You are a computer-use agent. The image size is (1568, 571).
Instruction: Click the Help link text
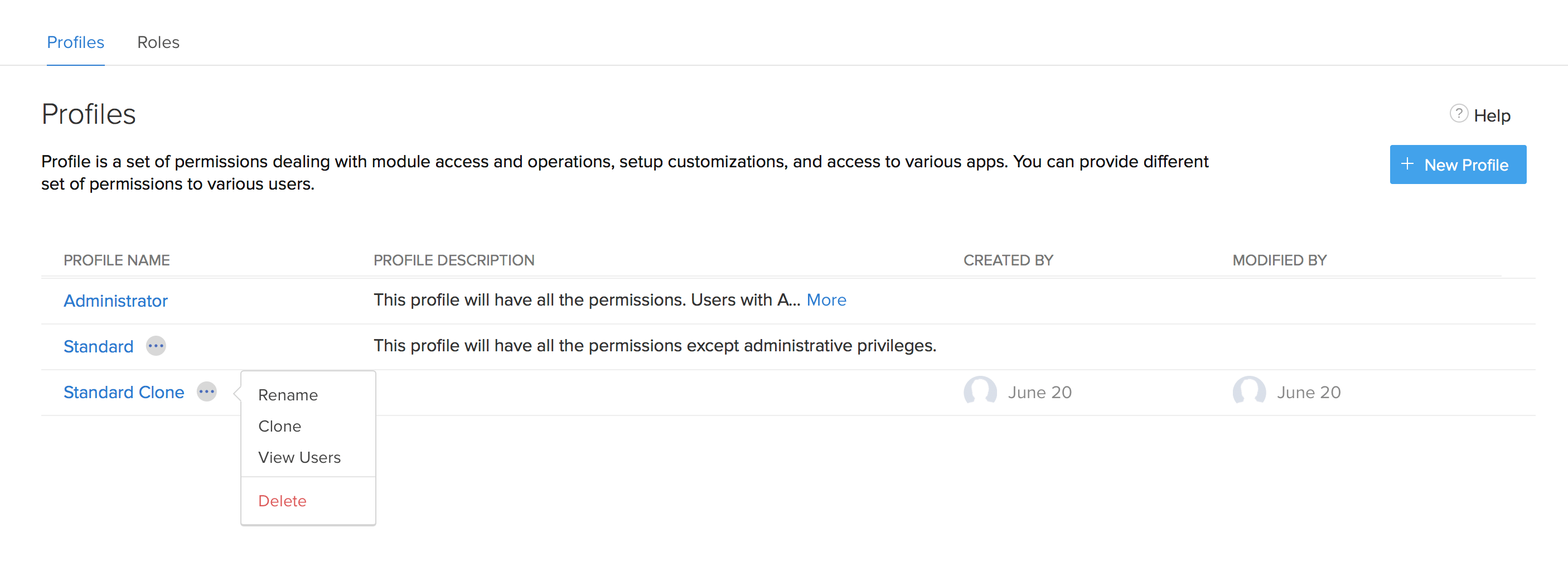point(1492,115)
